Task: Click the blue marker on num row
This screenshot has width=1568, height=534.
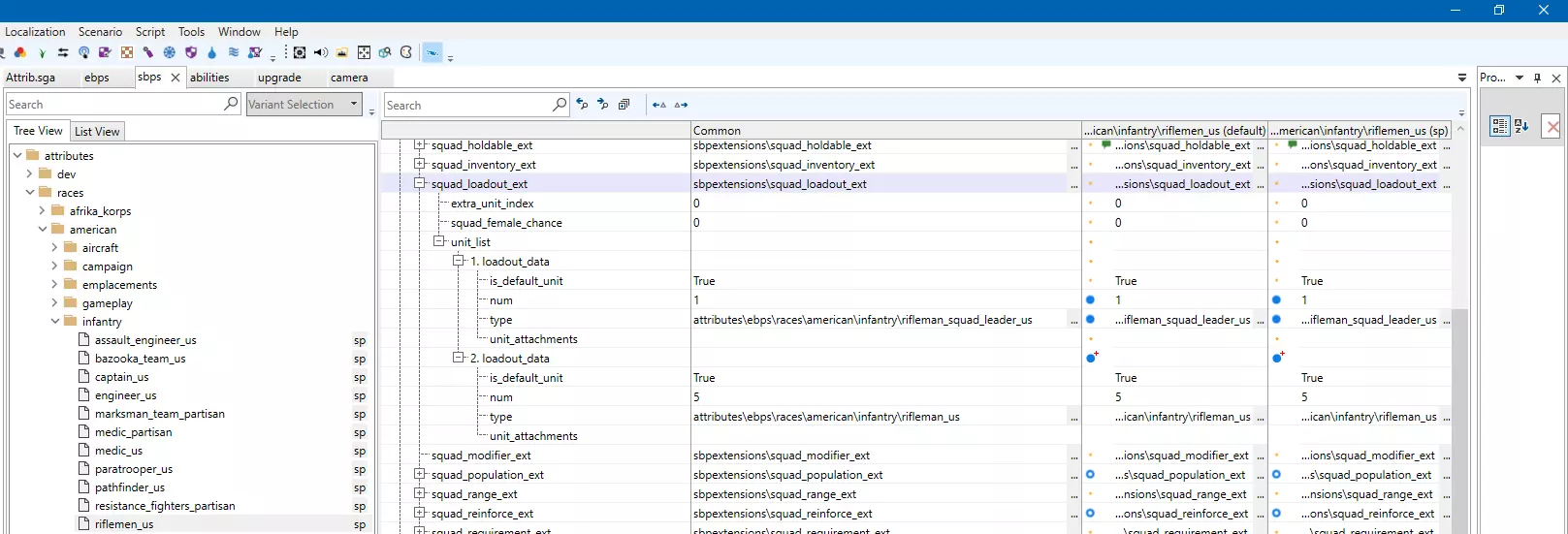Action: (x=1090, y=300)
